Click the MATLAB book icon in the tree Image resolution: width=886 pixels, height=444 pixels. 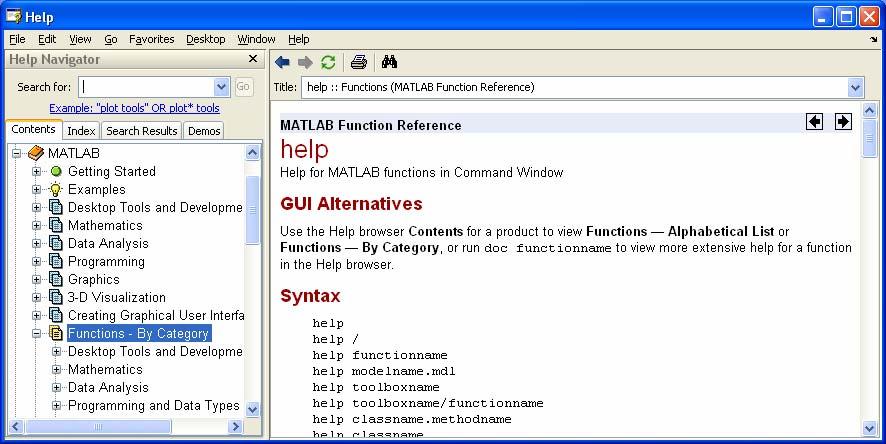(36, 153)
